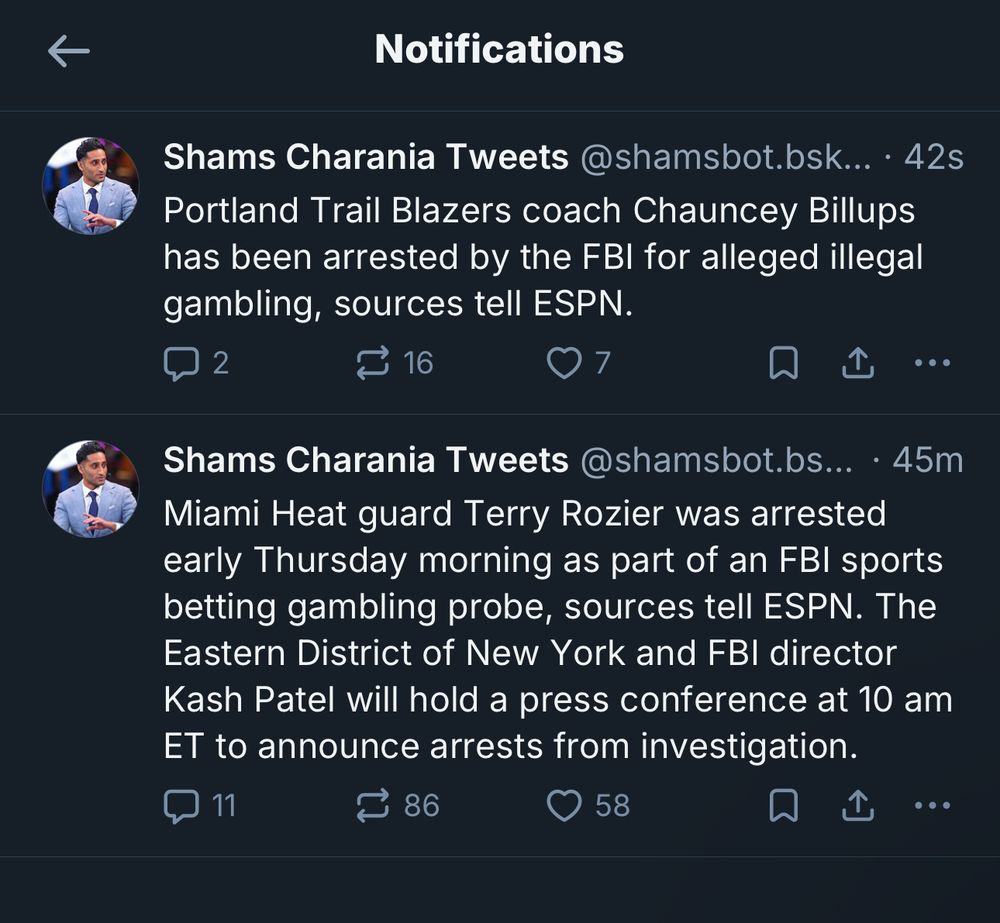1000x923 pixels.
Task: Share the Chauncey Billups post
Action: tap(858, 363)
